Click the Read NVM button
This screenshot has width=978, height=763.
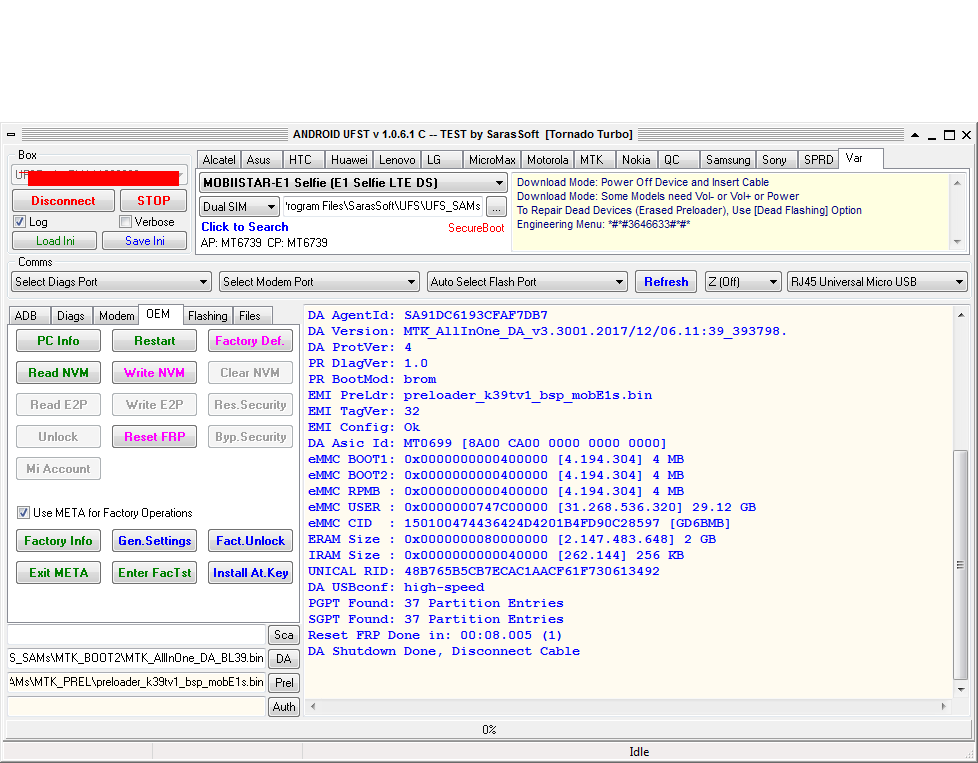58,372
